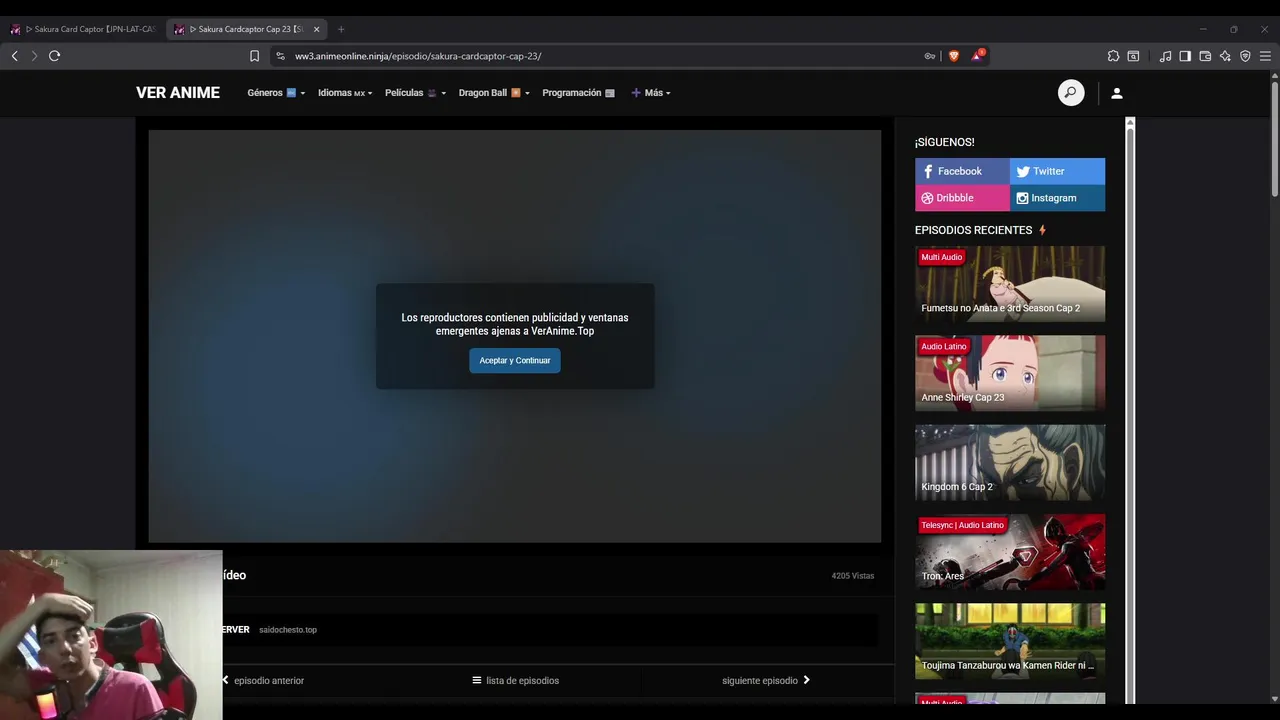Open the Twitter follow link

pos(1057,171)
